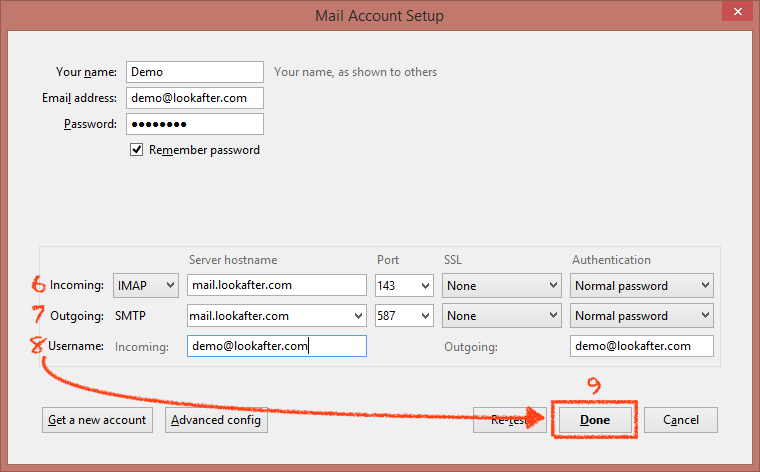Click the incoming server hostname field

coord(277,286)
